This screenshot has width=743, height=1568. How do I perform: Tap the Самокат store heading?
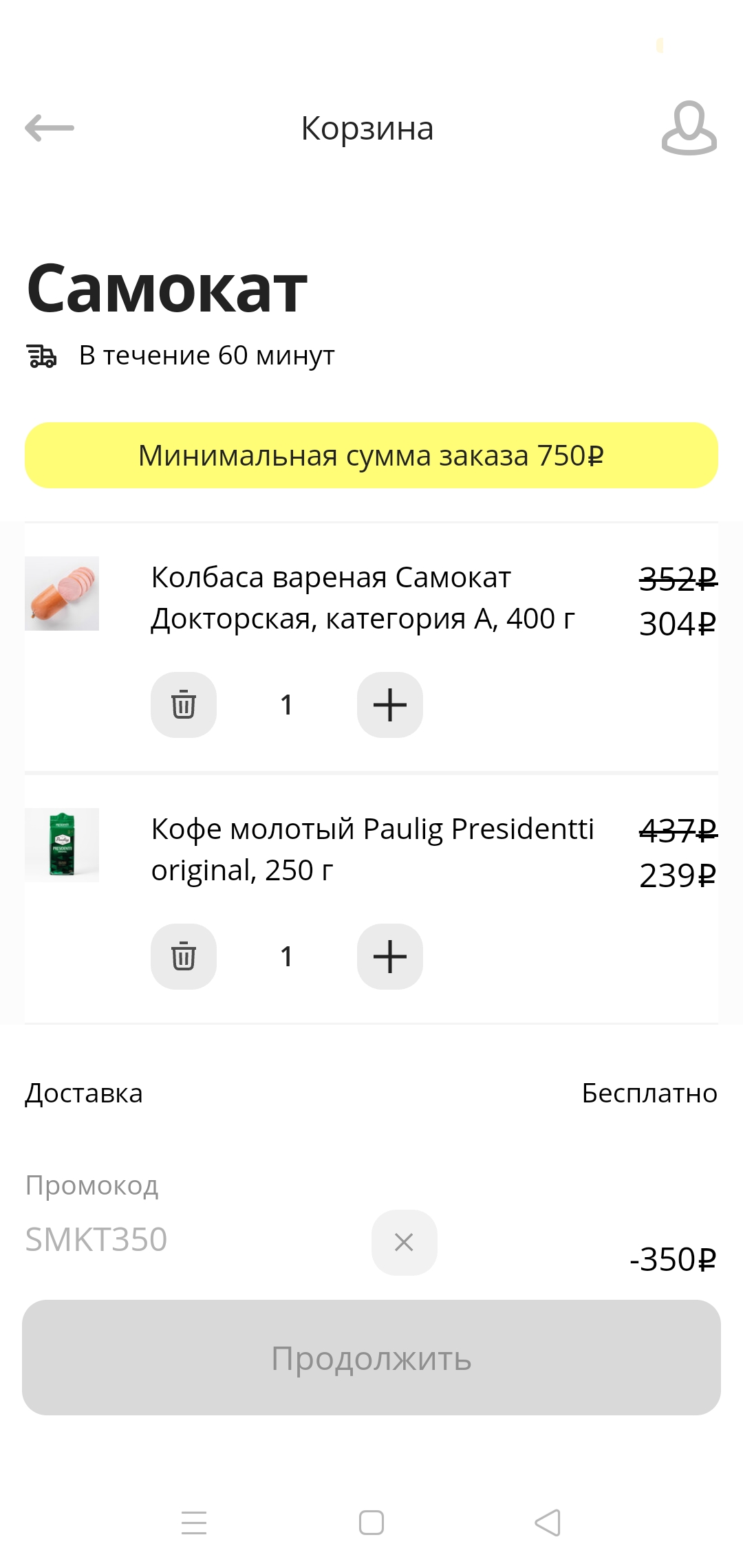click(x=167, y=288)
